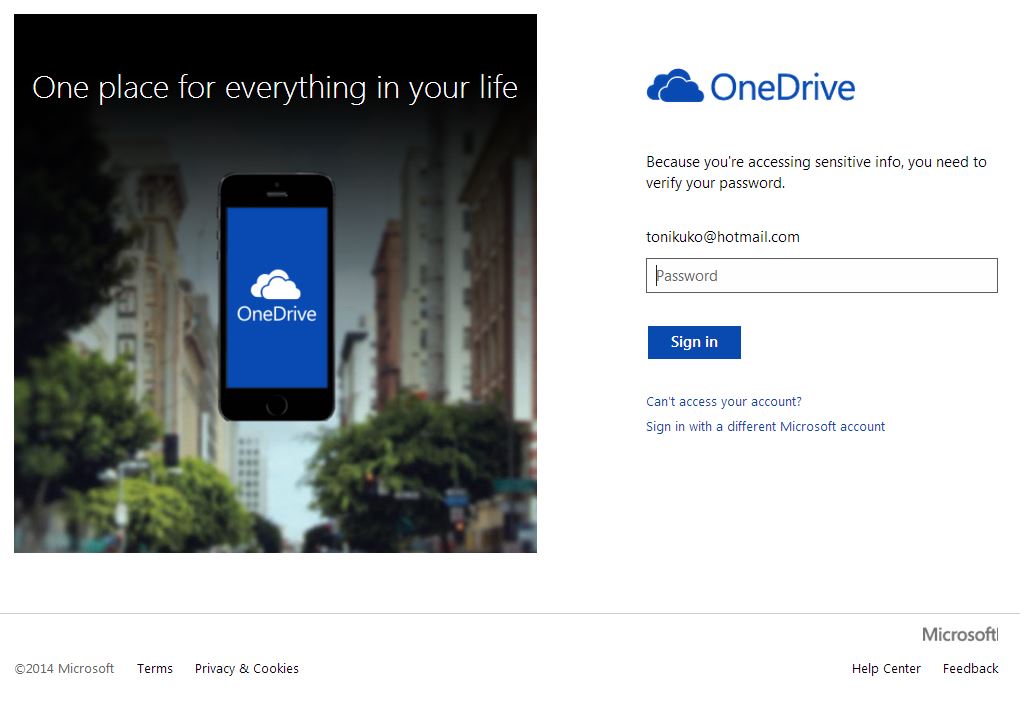Click the gray Microsoft logo in the footer

pyautogui.click(x=959, y=635)
